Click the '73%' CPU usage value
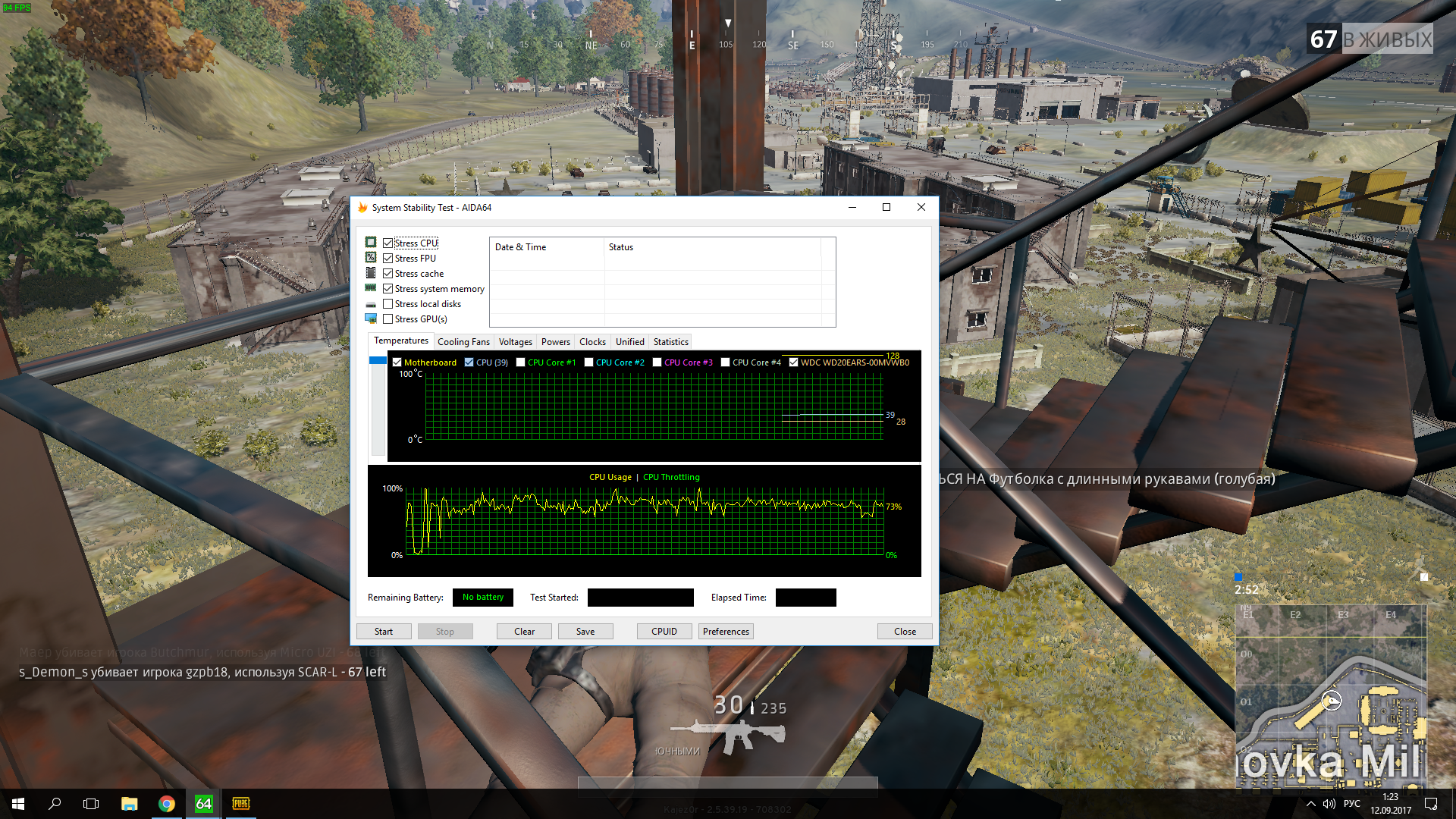 coord(894,507)
